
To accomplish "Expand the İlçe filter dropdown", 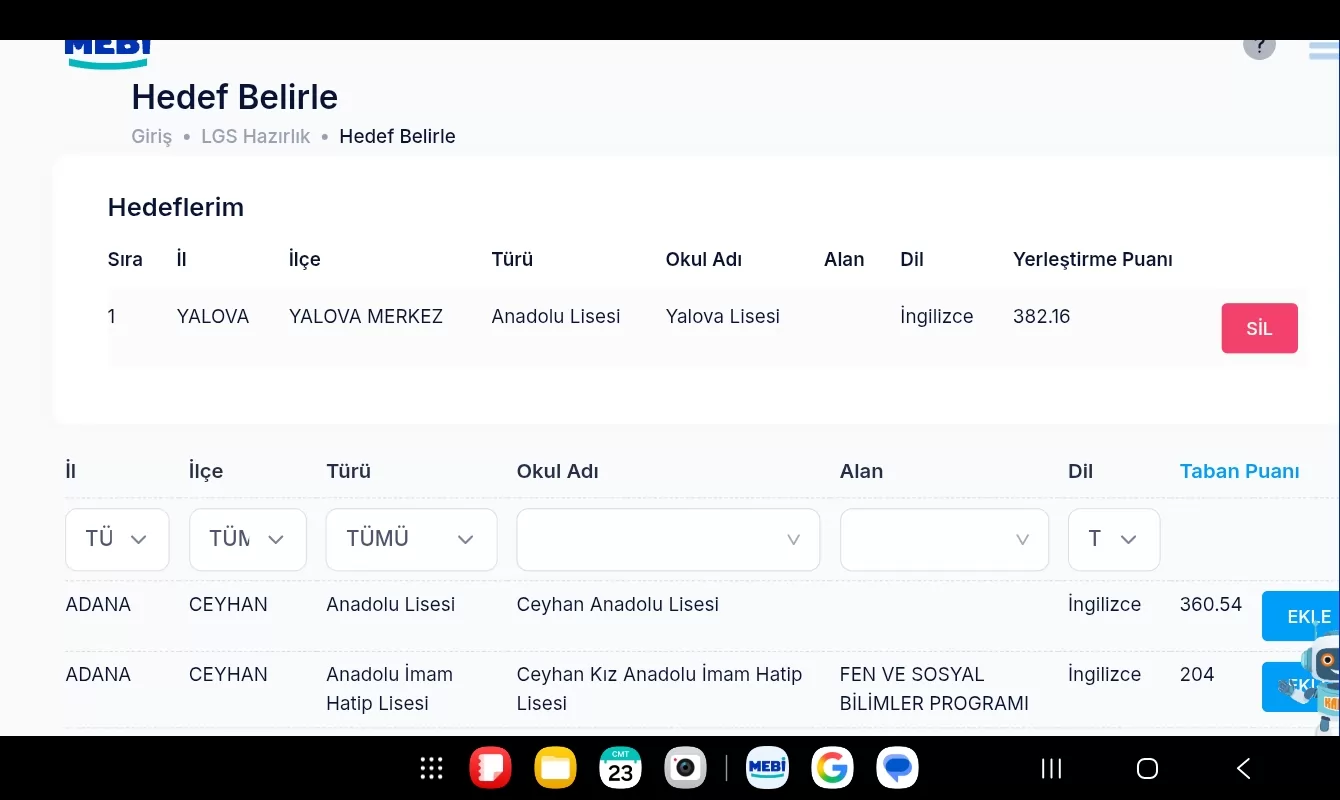I will click(x=248, y=540).
